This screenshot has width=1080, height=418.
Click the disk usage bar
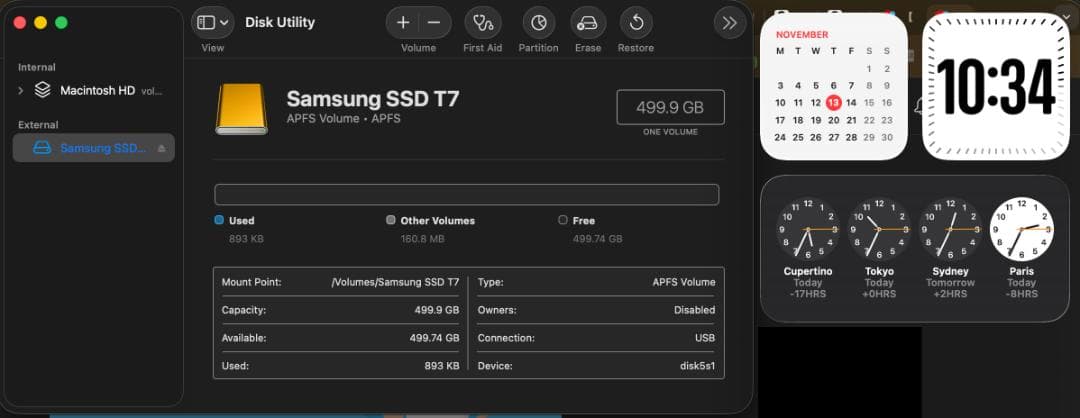coord(466,194)
